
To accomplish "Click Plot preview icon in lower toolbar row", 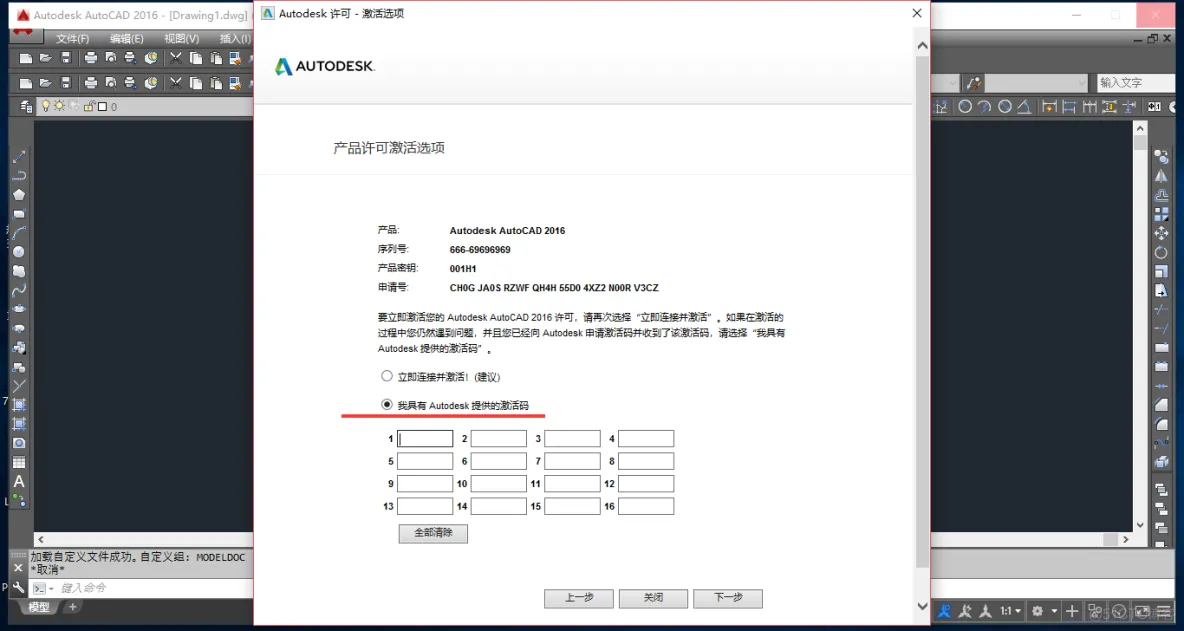I will tap(111, 83).
